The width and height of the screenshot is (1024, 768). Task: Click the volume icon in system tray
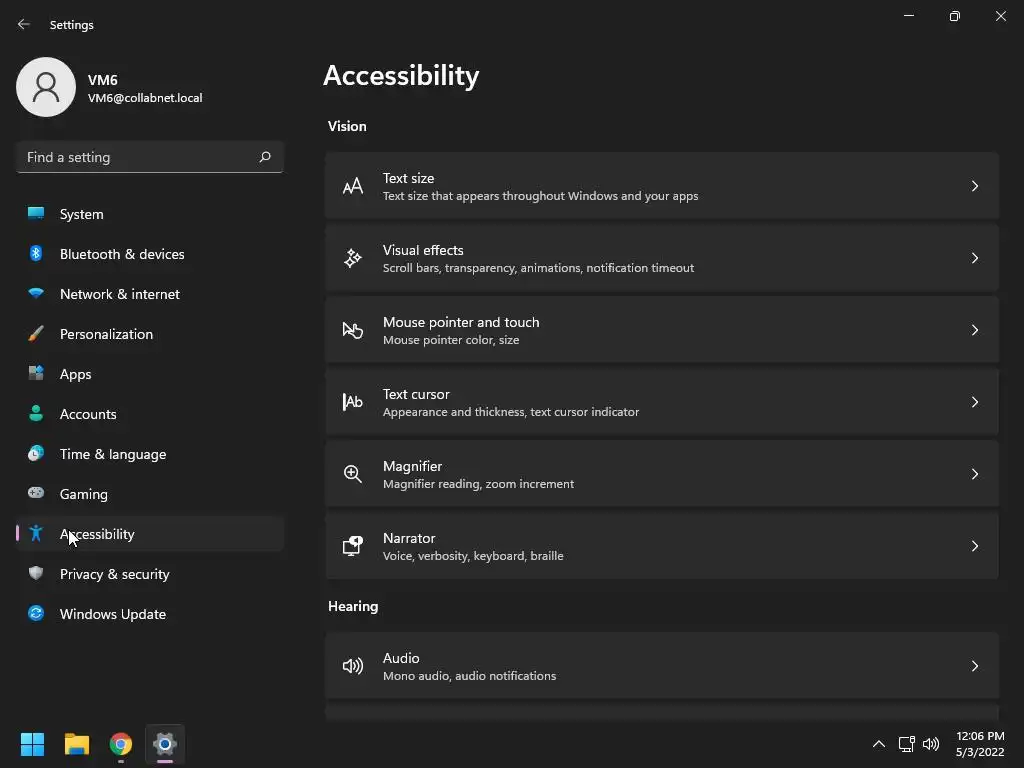pos(931,744)
